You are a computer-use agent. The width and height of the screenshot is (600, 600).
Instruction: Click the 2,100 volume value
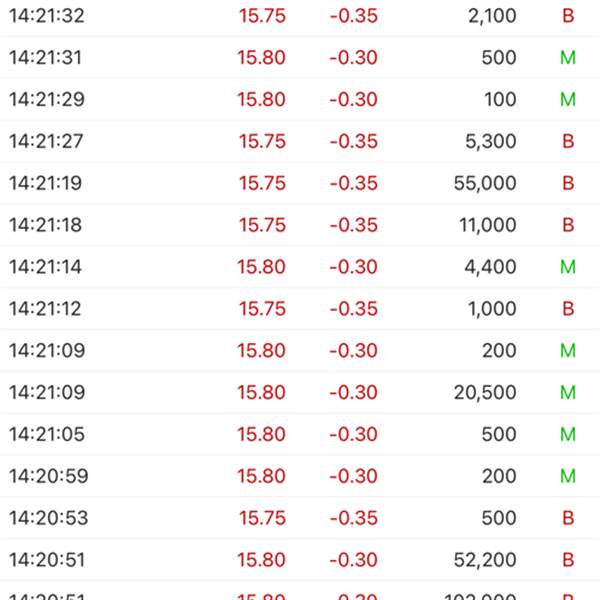point(492,16)
